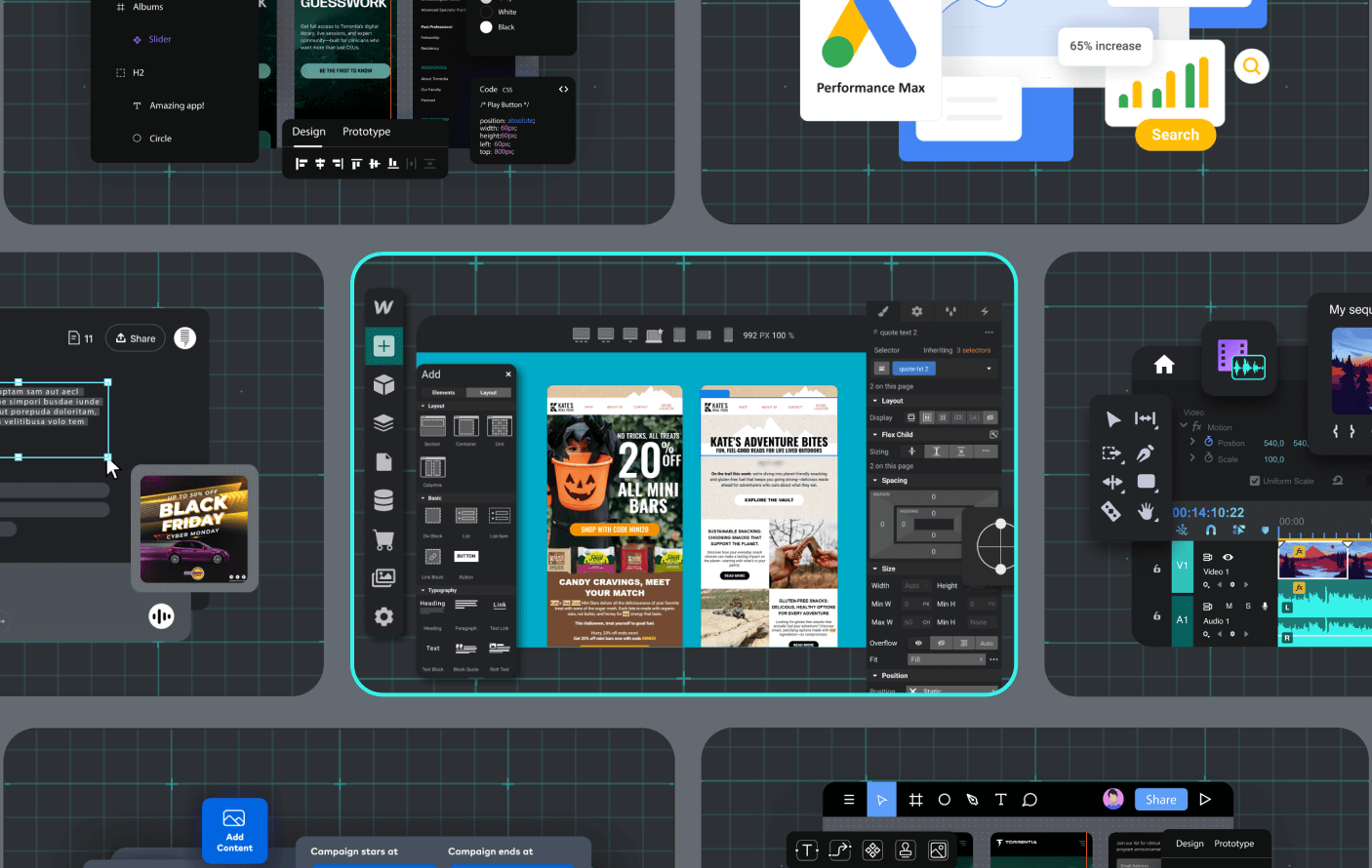Viewport: 1372px width, 868px height.
Task: Select the Comment tool in the design toolbar
Action: (1029, 800)
